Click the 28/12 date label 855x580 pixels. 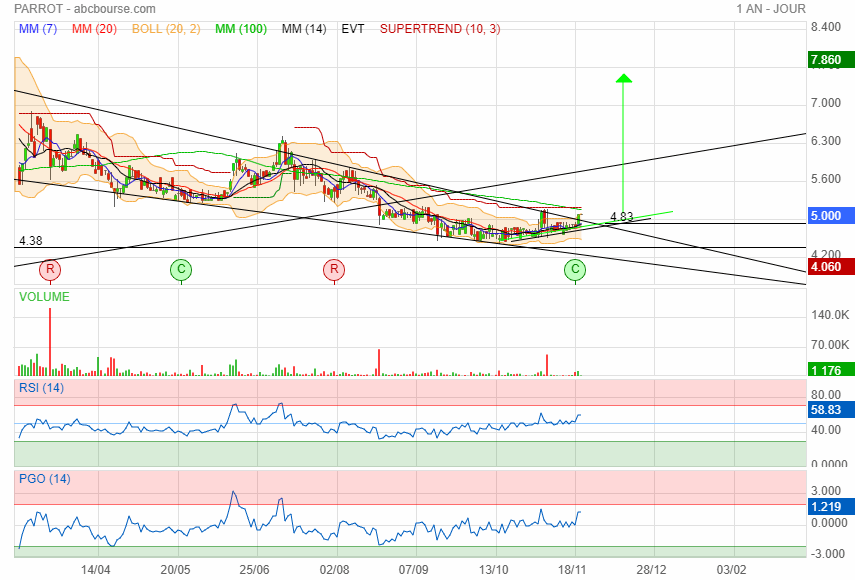(652, 570)
